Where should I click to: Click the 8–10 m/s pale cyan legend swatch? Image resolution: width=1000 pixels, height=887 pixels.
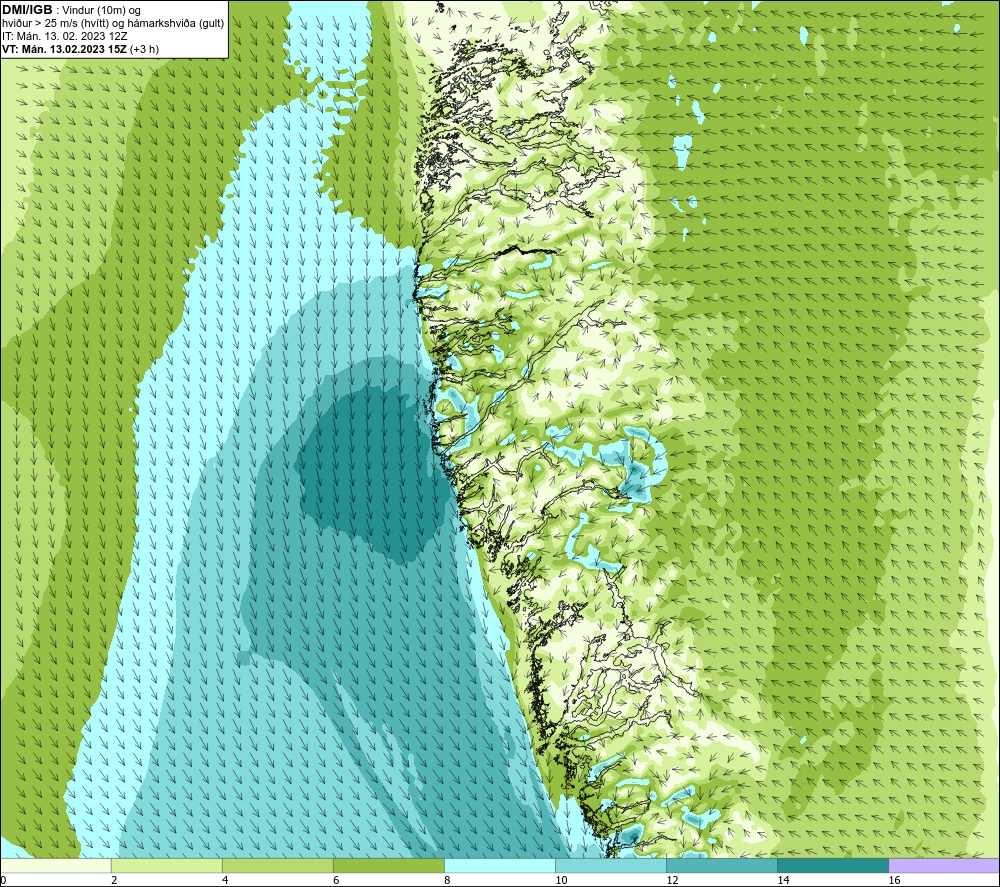[500, 865]
